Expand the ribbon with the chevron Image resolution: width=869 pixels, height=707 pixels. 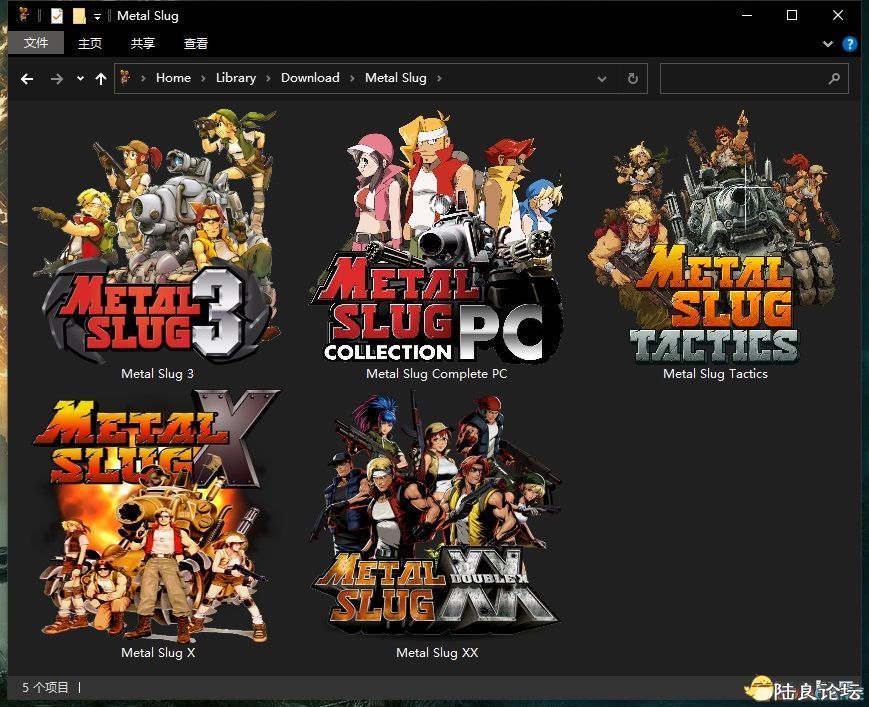tap(827, 44)
